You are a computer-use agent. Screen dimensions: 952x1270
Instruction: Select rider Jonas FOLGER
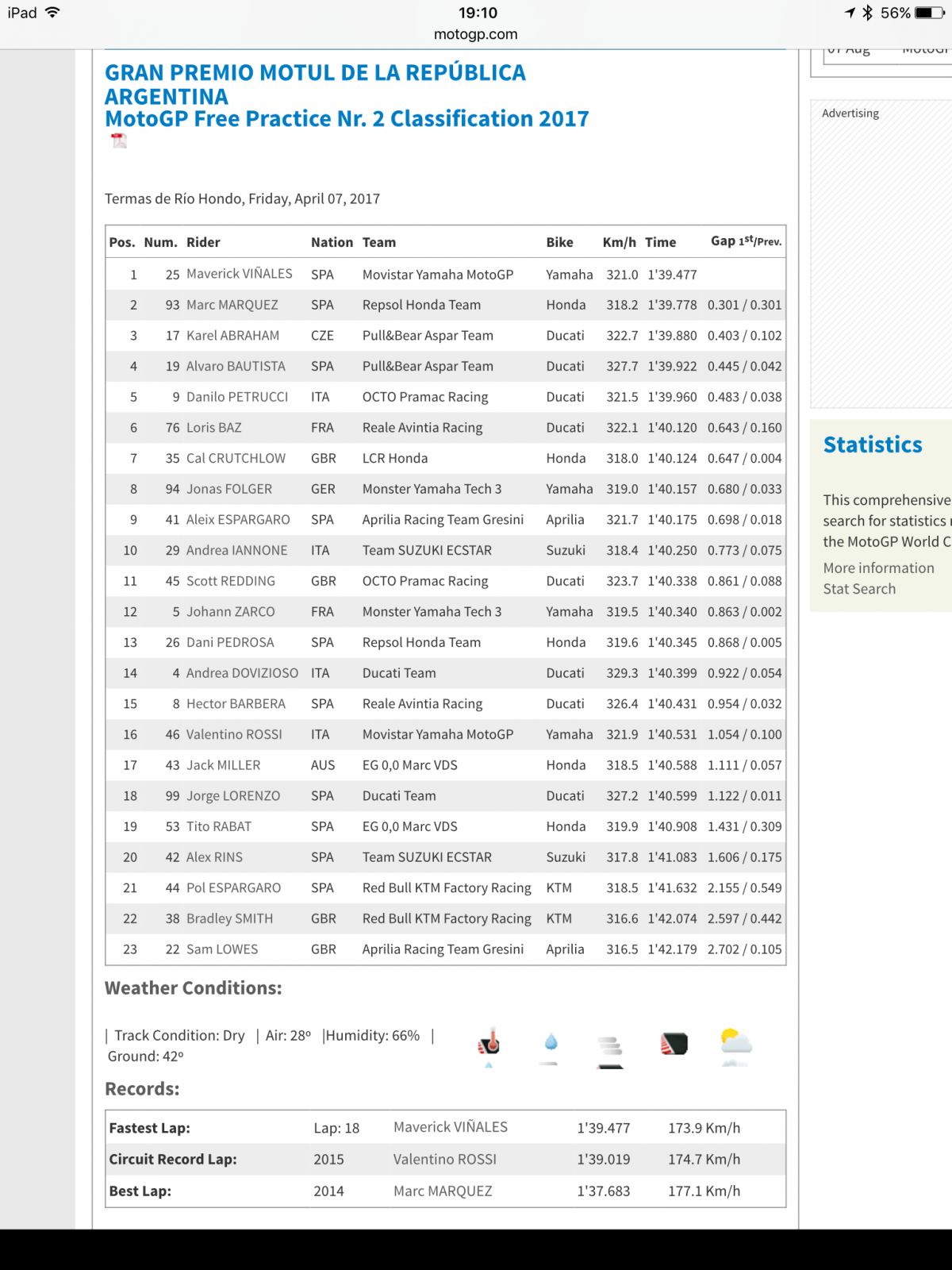tap(228, 489)
